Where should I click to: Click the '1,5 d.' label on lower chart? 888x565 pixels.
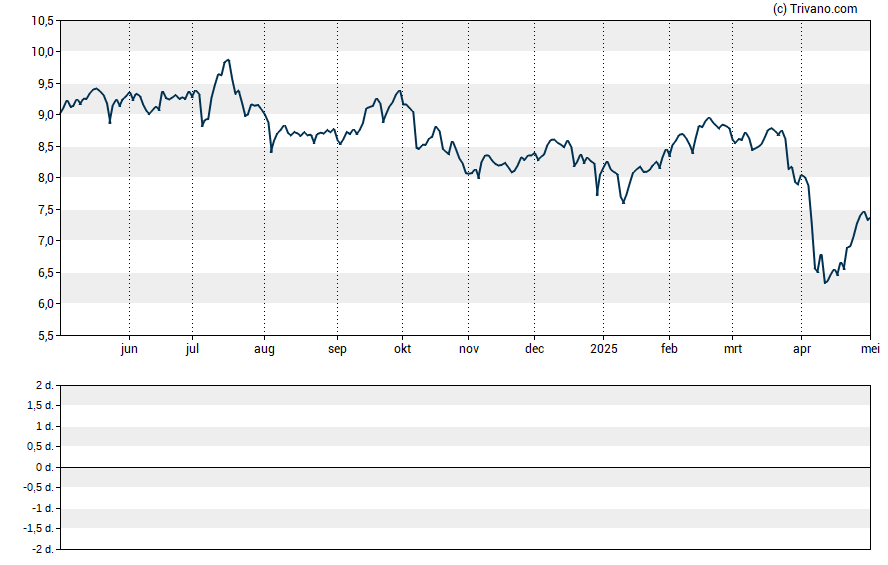click(40, 405)
